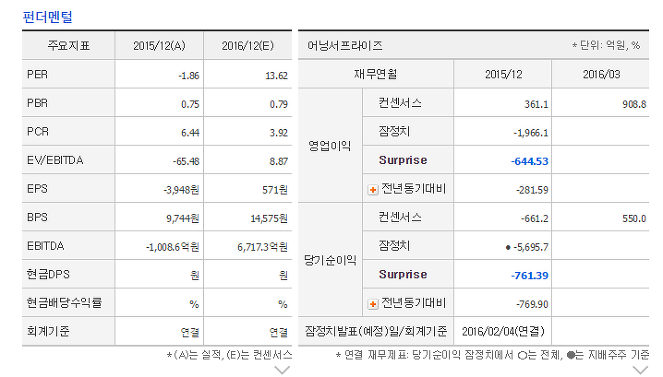Screen dimensions: 663x377
Task: Click PER estimate value 13.62
Action: [277, 76]
